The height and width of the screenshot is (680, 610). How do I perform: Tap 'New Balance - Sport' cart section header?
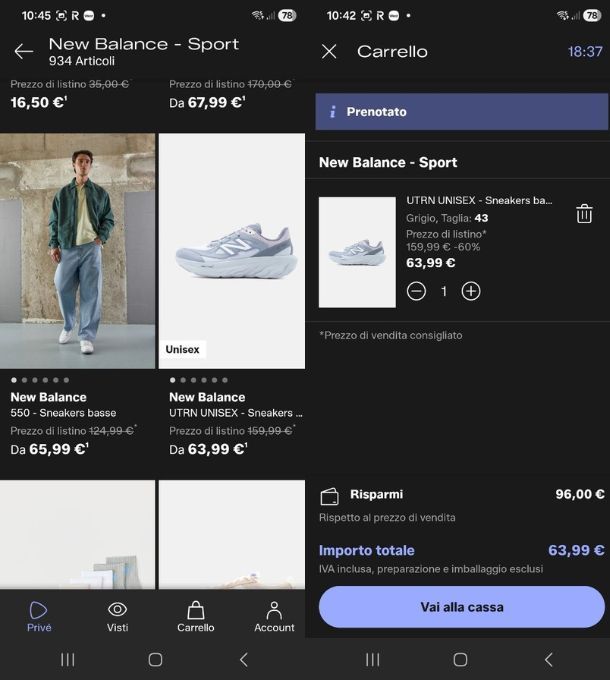(x=388, y=162)
